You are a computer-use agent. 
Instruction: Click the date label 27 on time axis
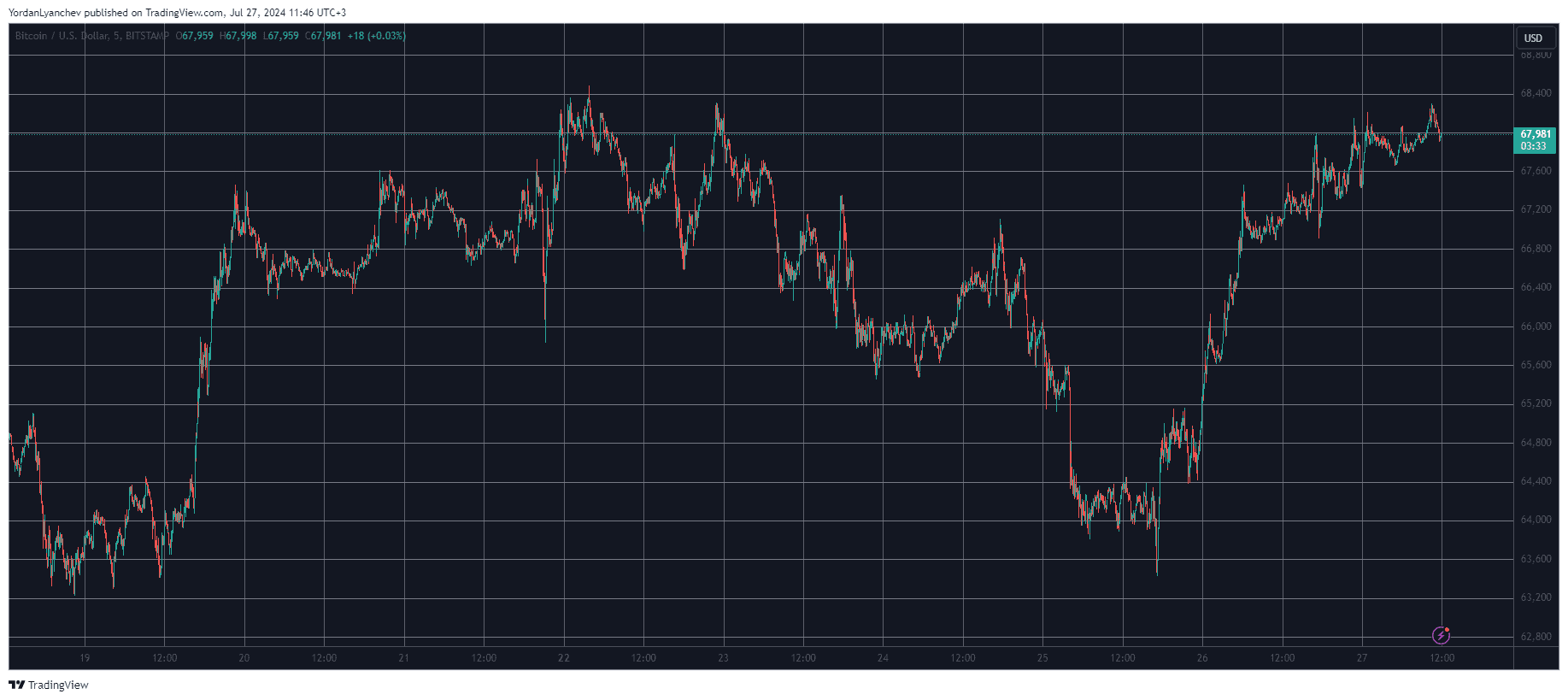tap(1362, 658)
